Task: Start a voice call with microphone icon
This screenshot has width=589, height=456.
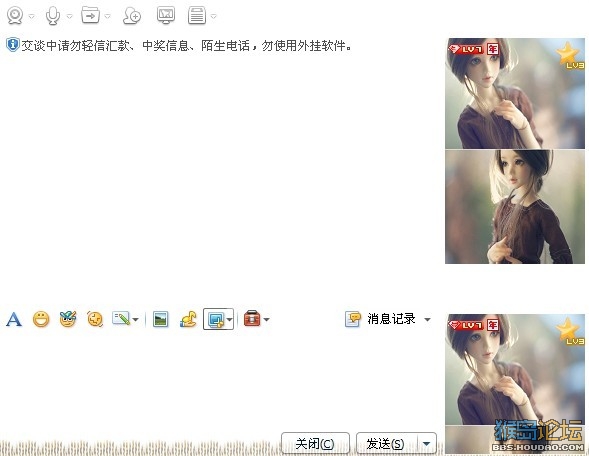Action: [53, 16]
